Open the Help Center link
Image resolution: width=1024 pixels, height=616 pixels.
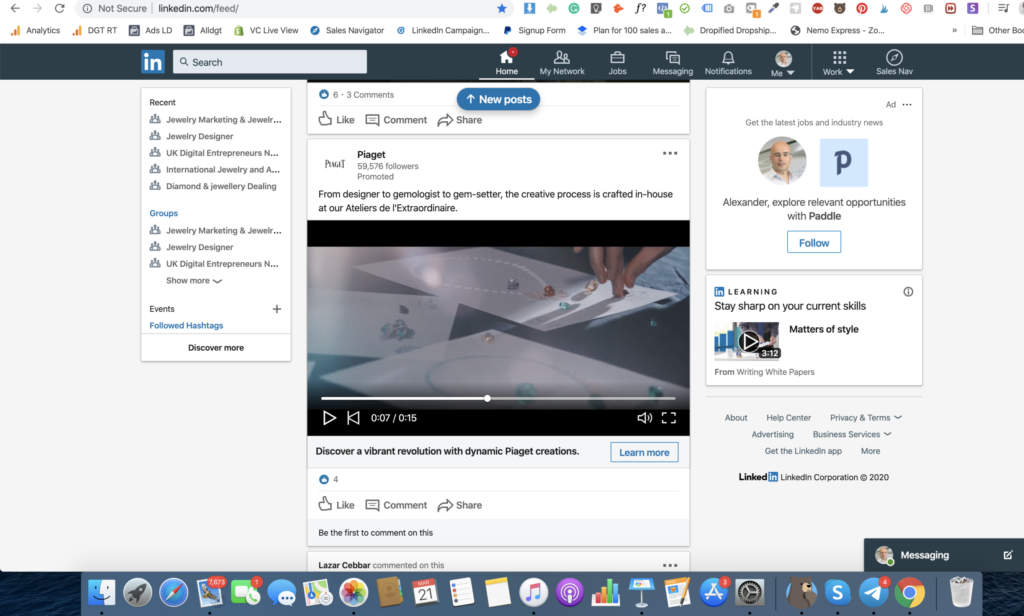pos(788,417)
